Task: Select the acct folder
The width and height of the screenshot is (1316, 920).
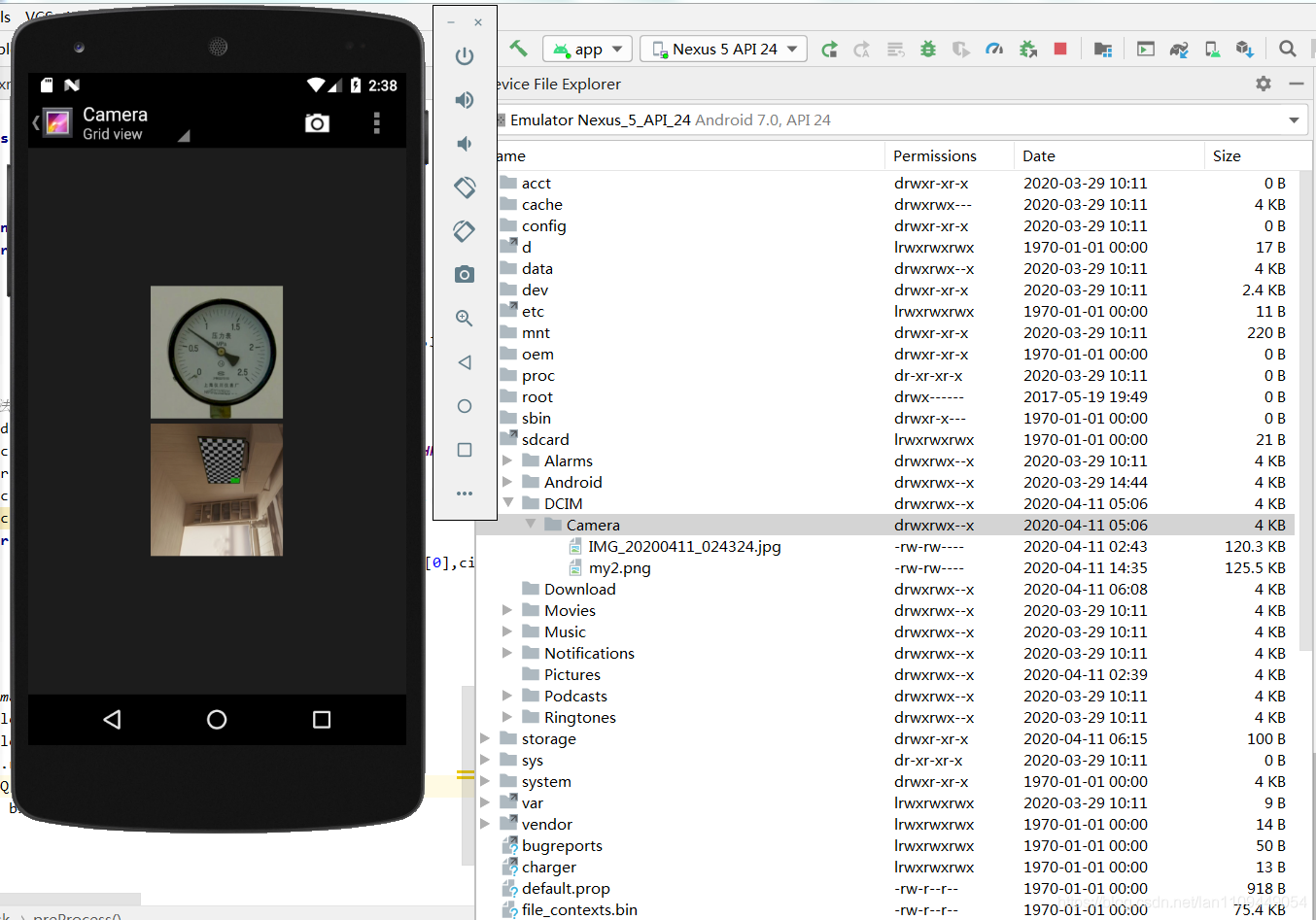Action: tap(536, 183)
